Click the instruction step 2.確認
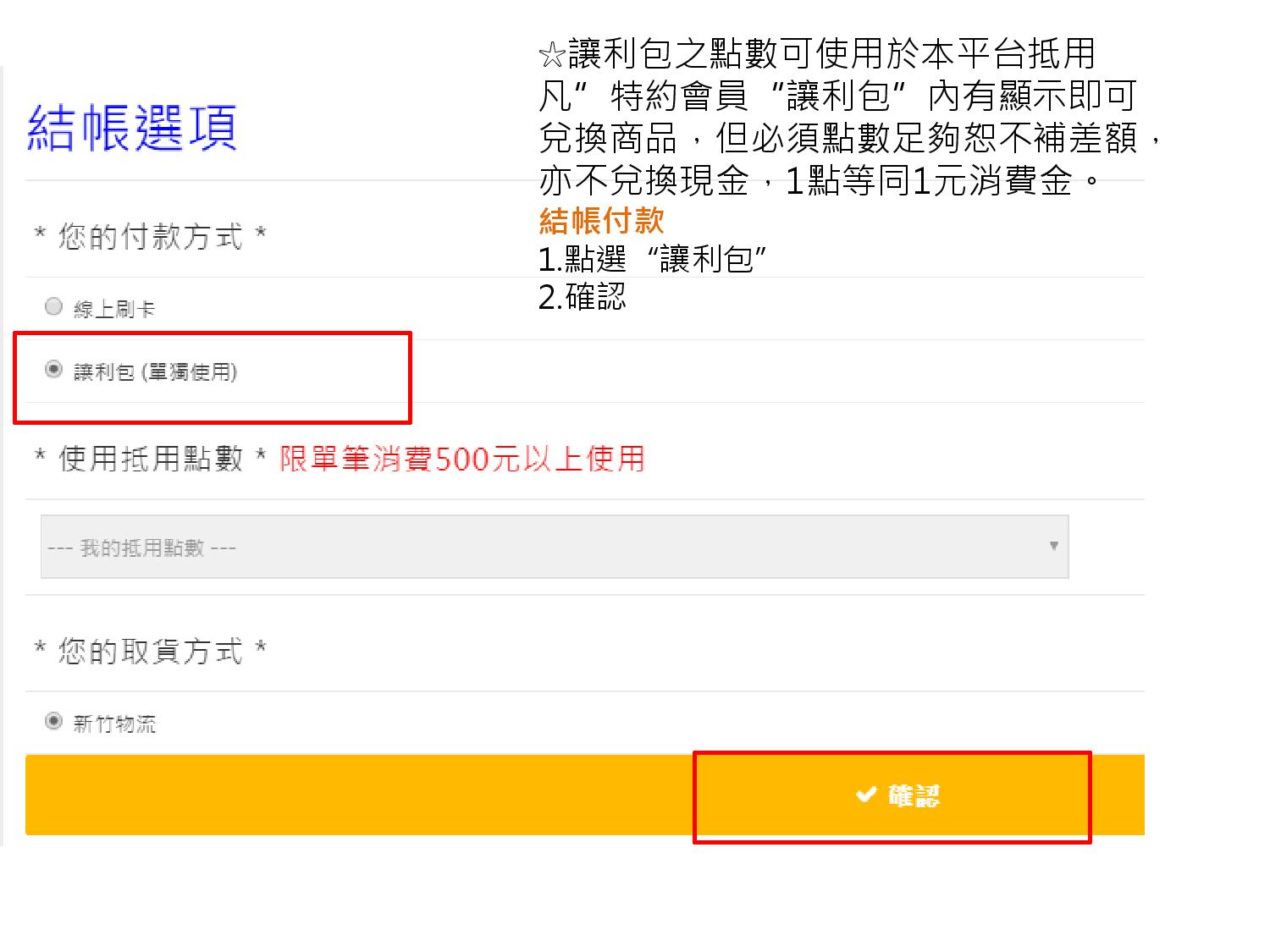 pos(583,296)
